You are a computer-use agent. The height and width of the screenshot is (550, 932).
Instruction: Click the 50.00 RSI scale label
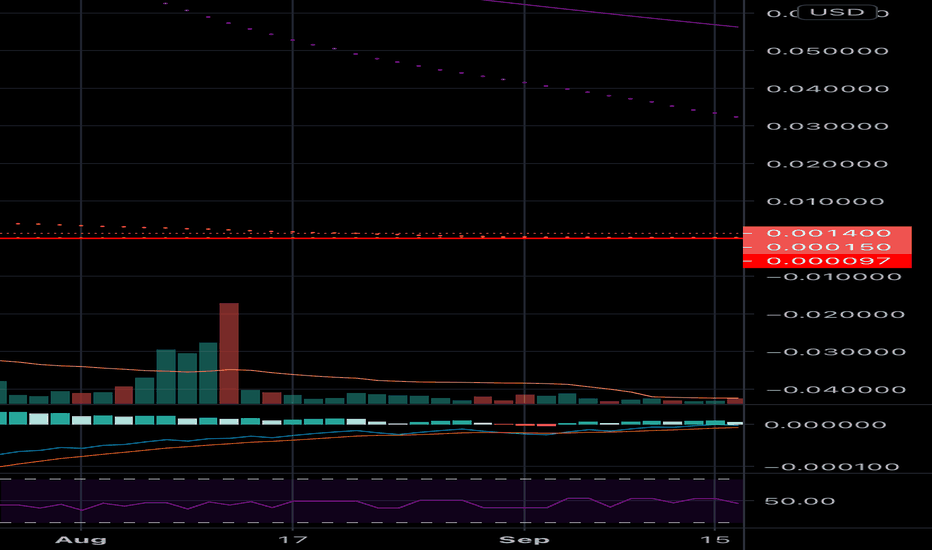[799, 501]
